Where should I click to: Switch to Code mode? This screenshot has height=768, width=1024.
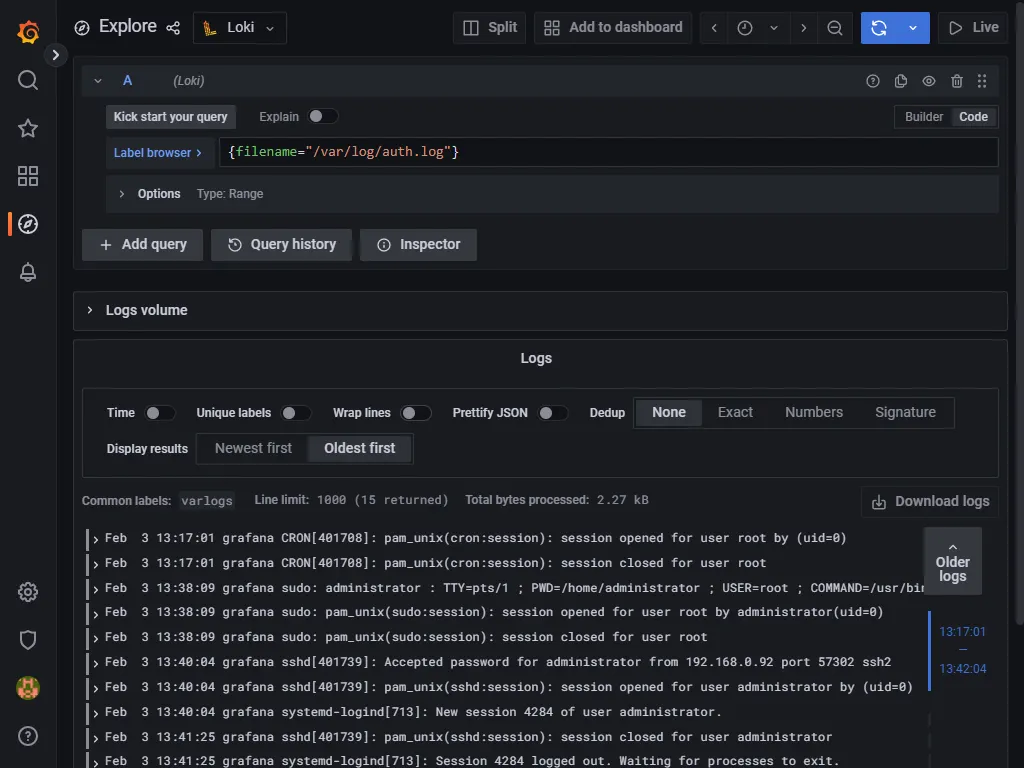click(x=973, y=117)
